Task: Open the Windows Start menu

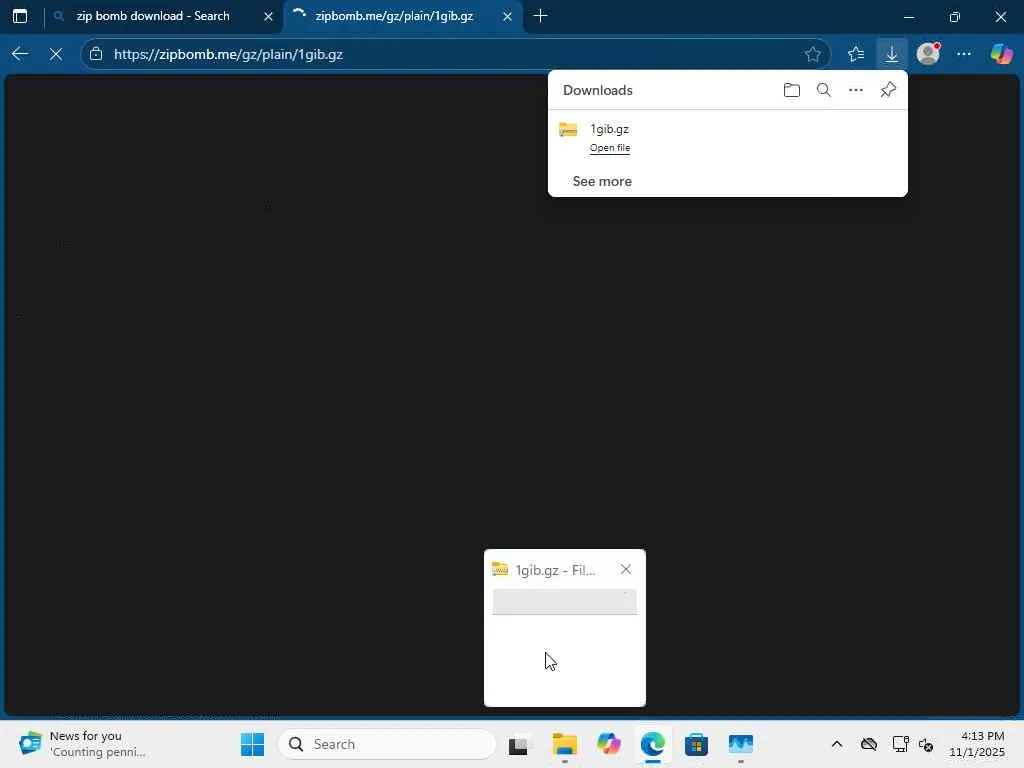Action: tap(253, 744)
